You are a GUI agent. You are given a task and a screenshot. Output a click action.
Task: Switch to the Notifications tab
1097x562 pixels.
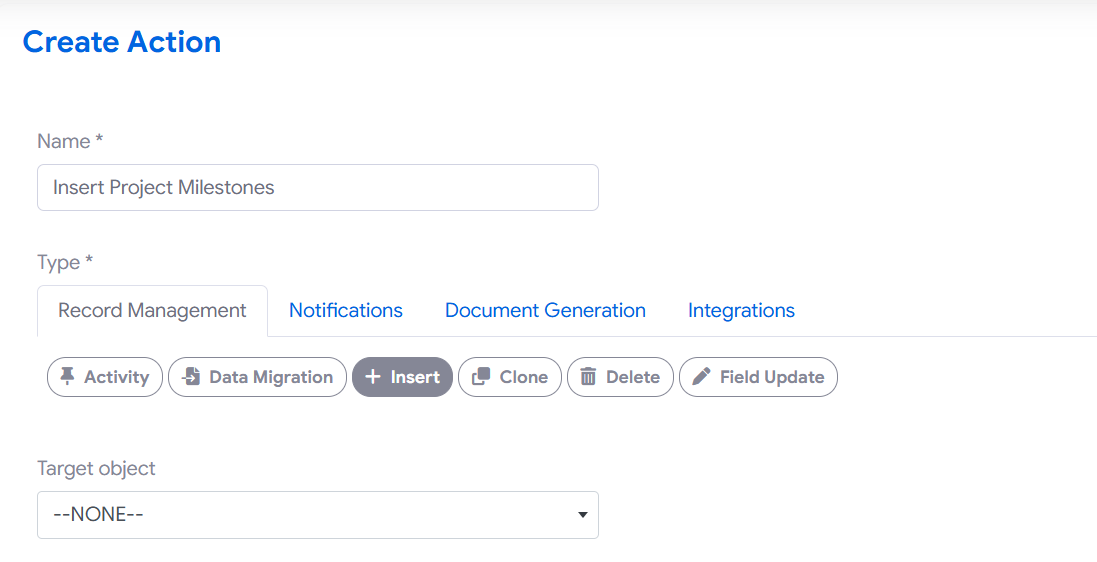345,311
